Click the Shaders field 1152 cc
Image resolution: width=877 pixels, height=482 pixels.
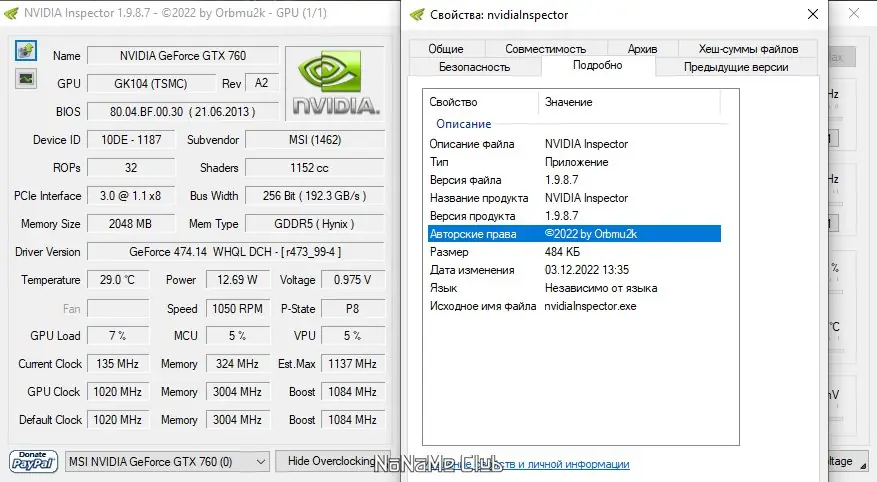pos(315,168)
